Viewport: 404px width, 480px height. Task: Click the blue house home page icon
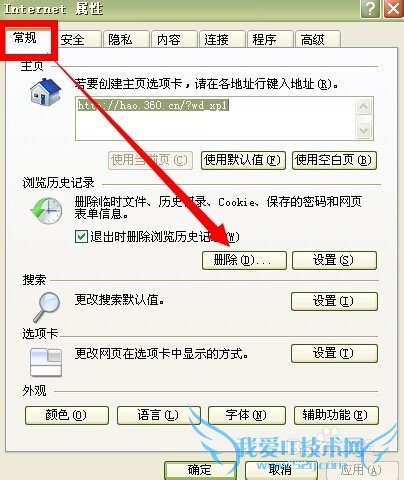tap(45, 92)
